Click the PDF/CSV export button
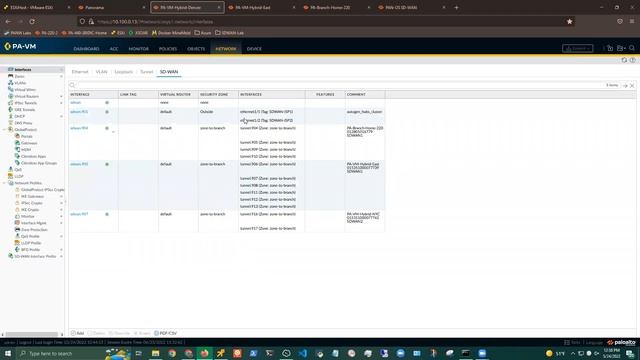The height and width of the screenshot is (360, 640). (165, 333)
